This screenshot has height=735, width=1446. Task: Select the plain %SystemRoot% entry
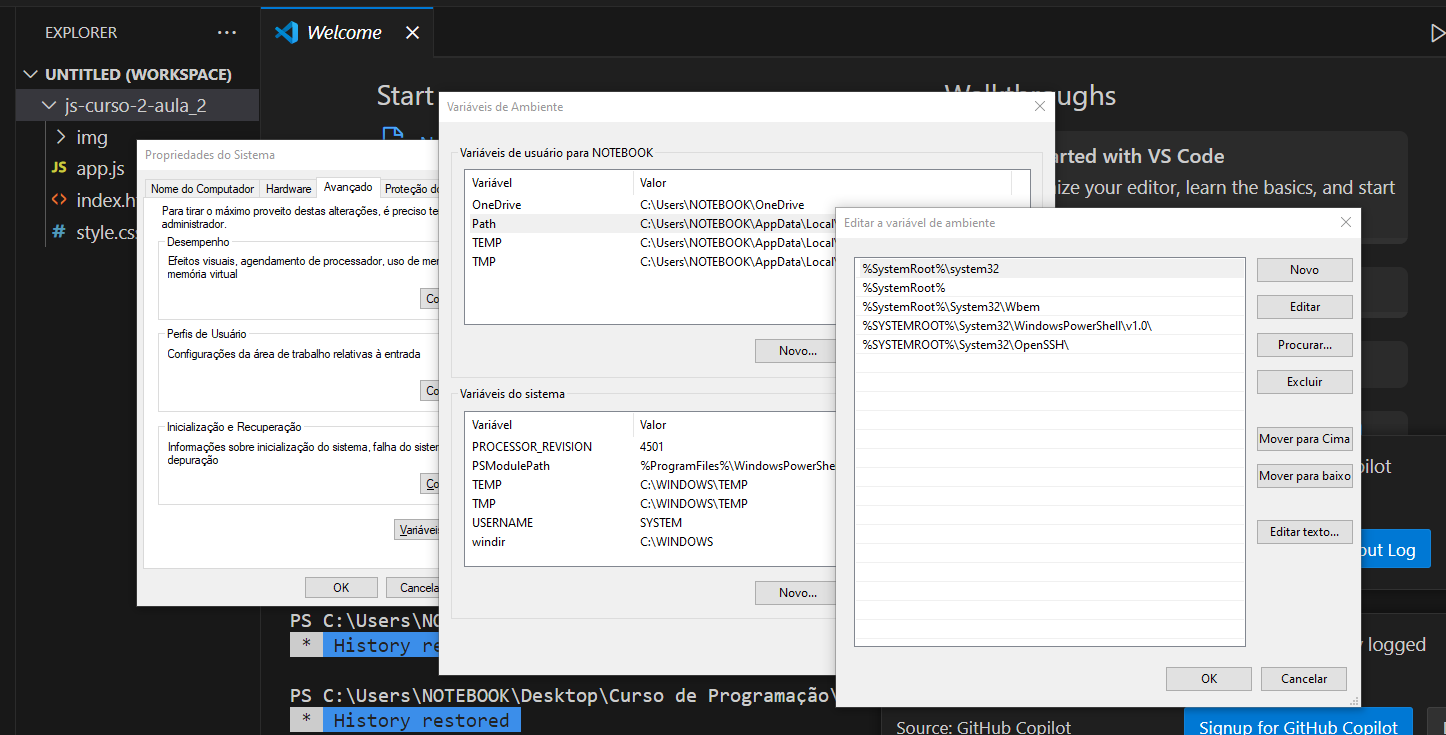(1050, 288)
